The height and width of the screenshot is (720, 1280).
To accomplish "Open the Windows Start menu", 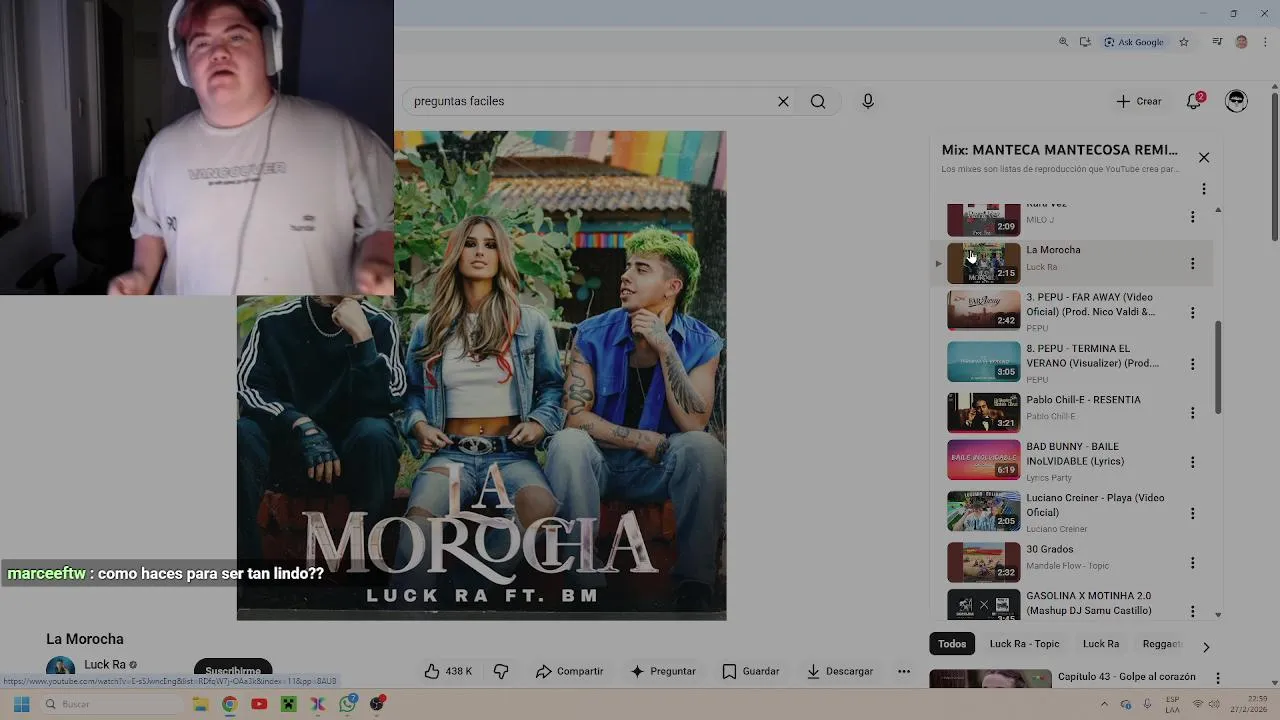I will [x=21, y=704].
